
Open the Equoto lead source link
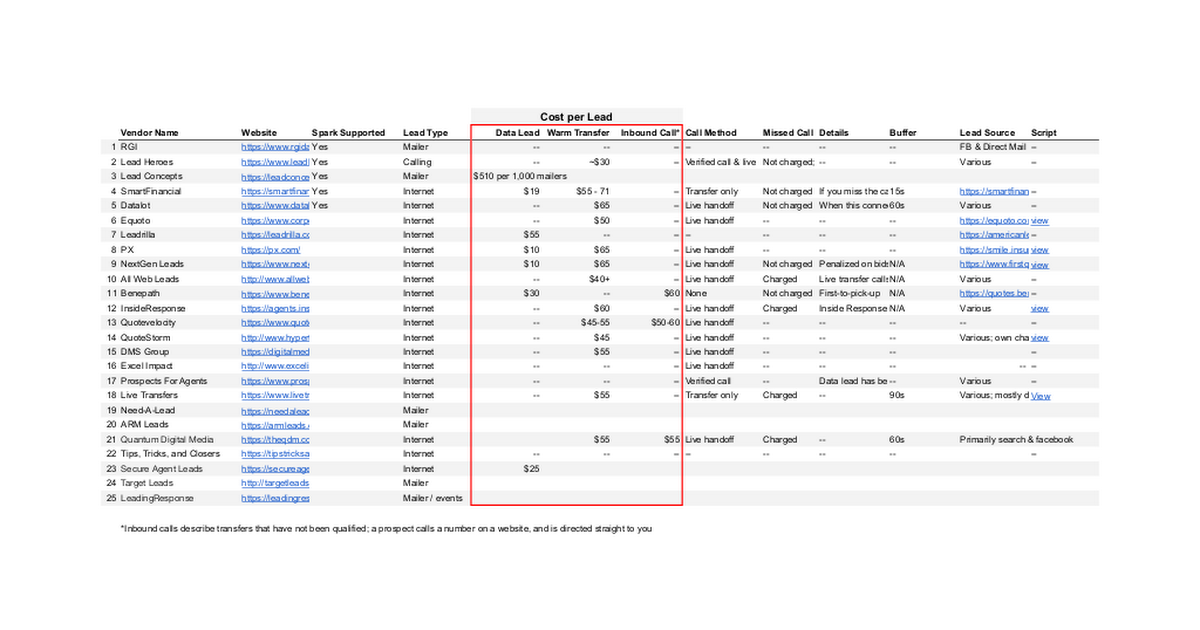click(x=994, y=220)
